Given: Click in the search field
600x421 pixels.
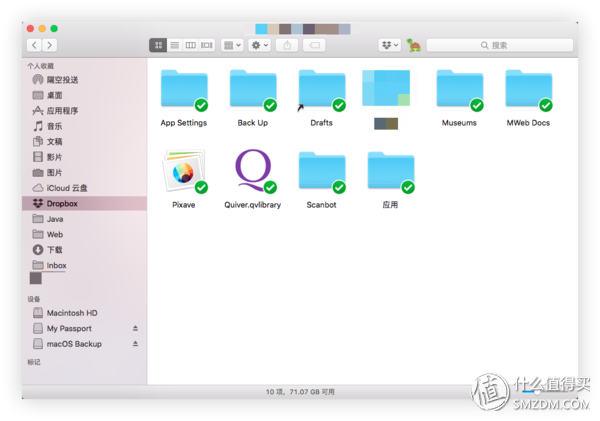Looking at the screenshot, I should [x=500, y=46].
